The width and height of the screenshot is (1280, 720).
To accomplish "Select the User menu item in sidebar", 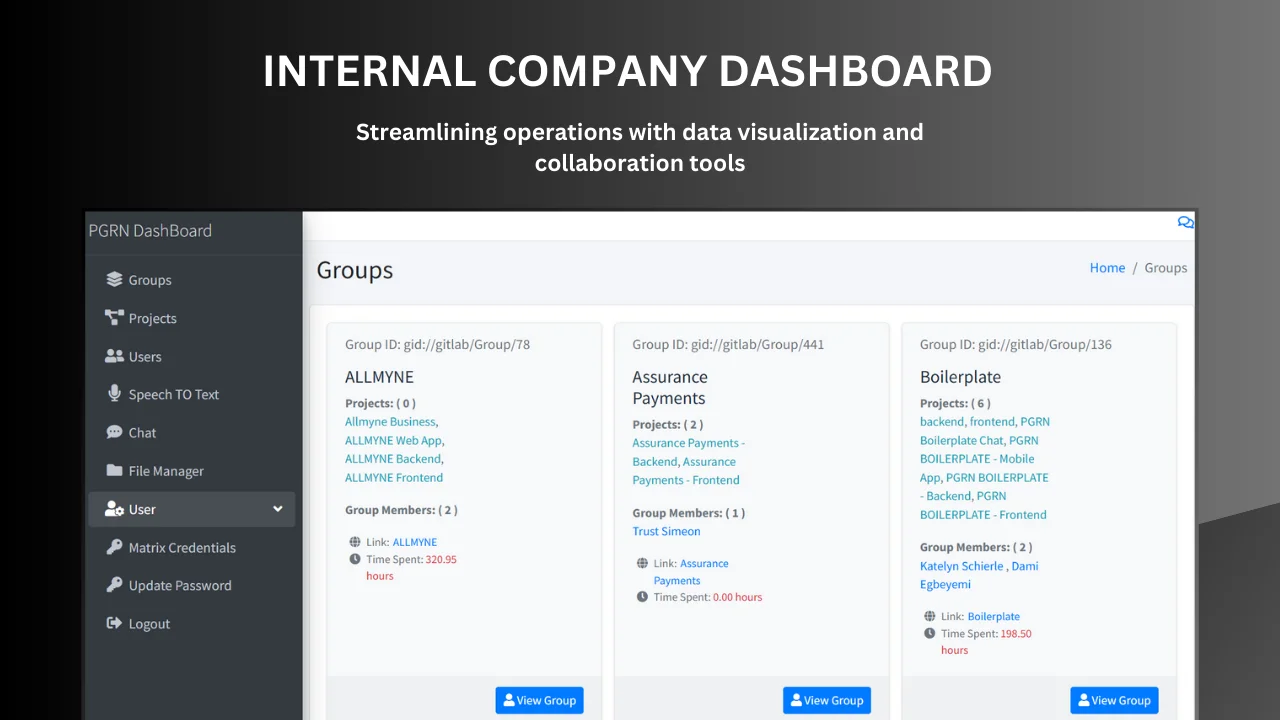I will 142,509.
